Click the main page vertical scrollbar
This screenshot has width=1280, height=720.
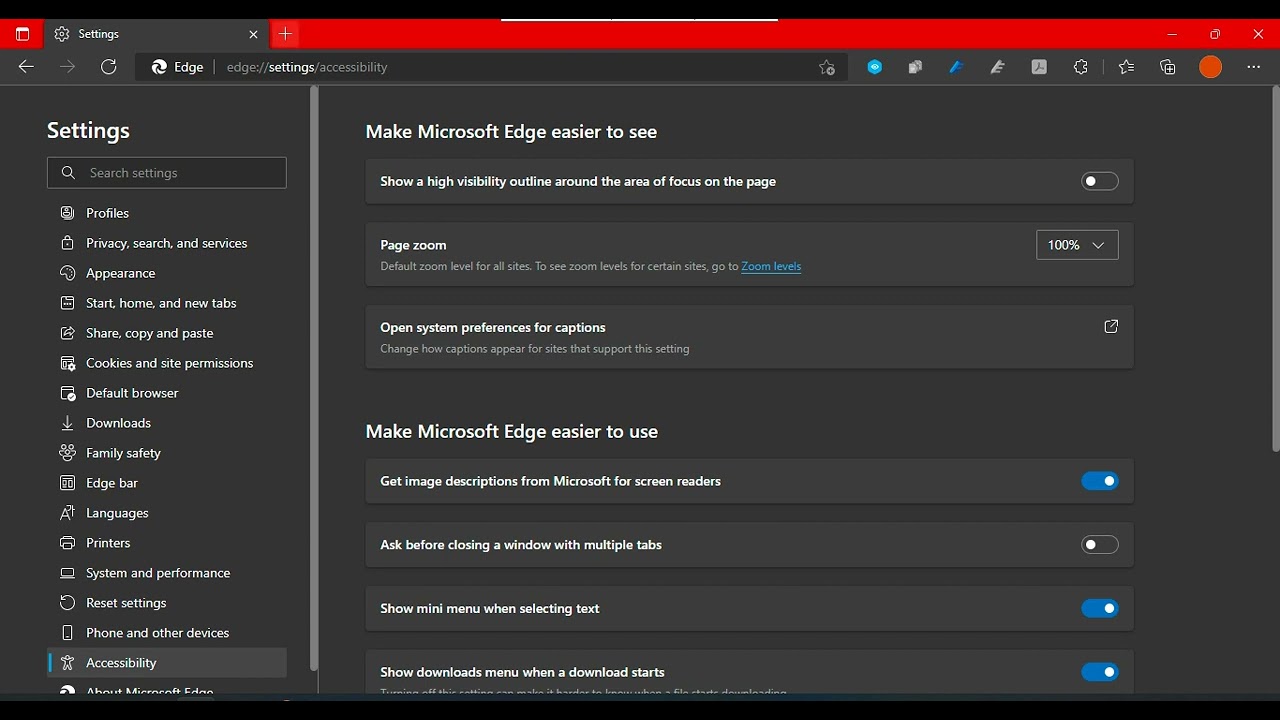(1275, 270)
